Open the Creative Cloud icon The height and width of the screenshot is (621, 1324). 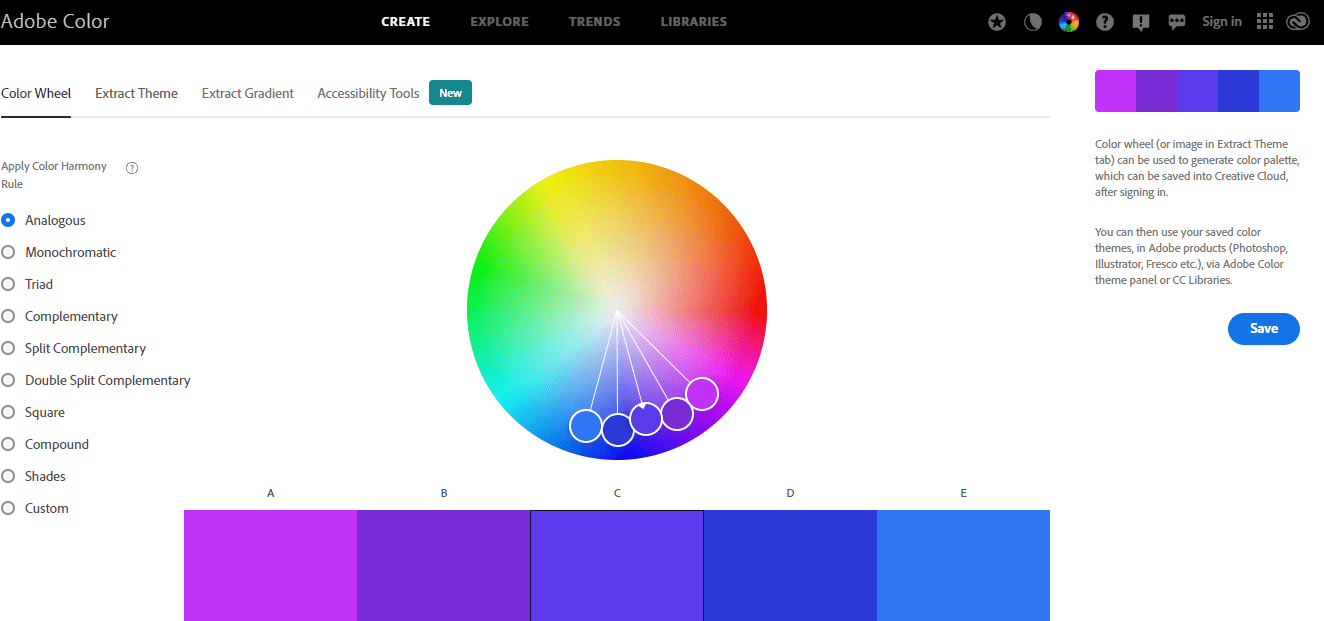1298,22
